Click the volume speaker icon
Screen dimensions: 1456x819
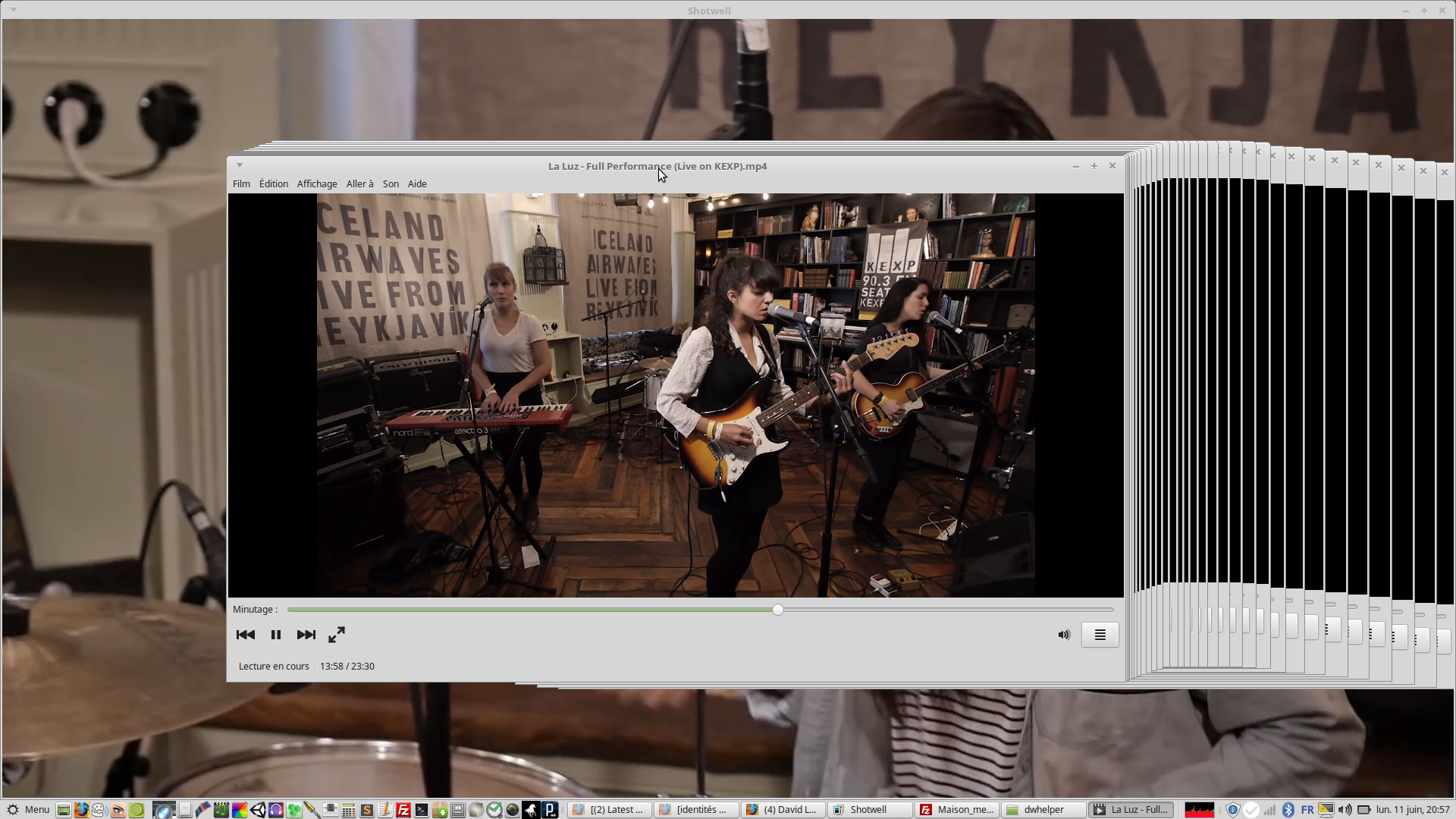pyautogui.click(x=1064, y=635)
